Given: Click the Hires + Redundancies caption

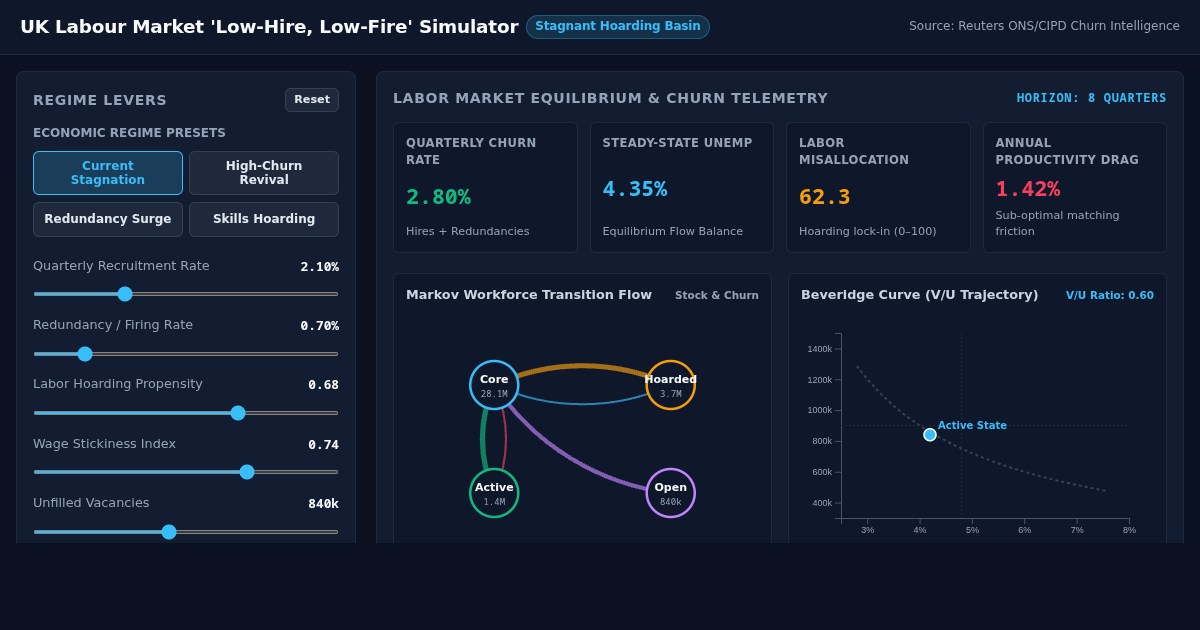Looking at the screenshot, I should (x=468, y=232).
